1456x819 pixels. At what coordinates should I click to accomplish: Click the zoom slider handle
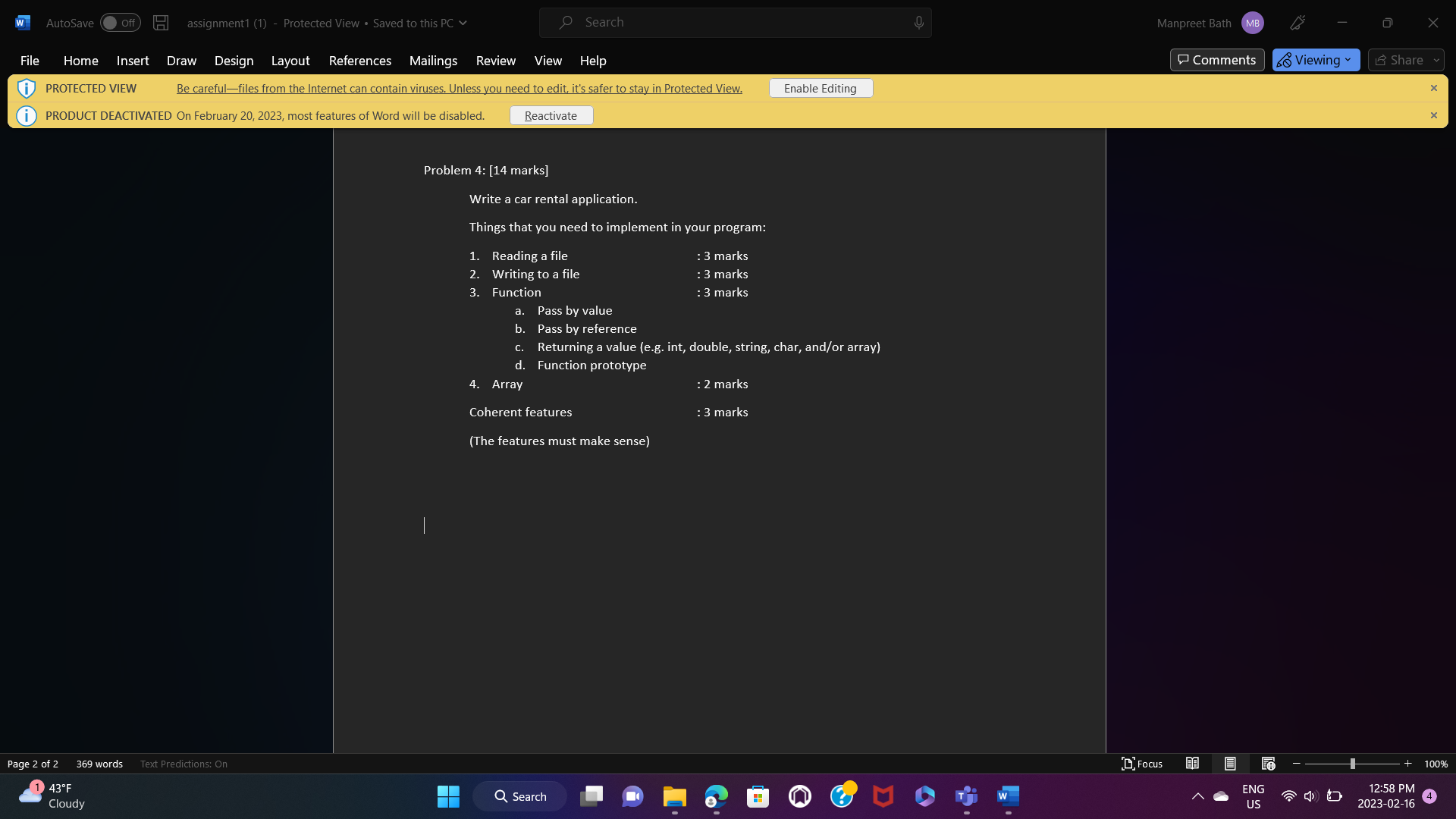[1352, 764]
